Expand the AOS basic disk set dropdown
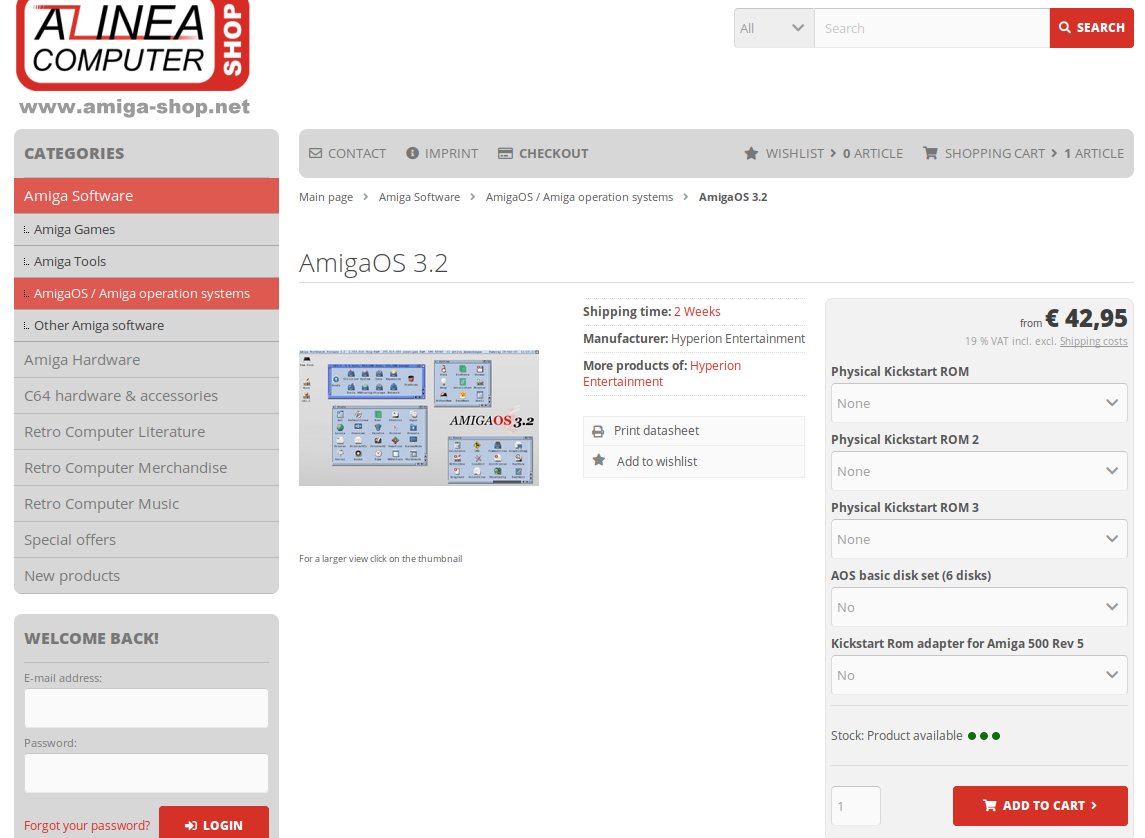Image resolution: width=1145 pixels, height=838 pixels. [x=979, y=607]
